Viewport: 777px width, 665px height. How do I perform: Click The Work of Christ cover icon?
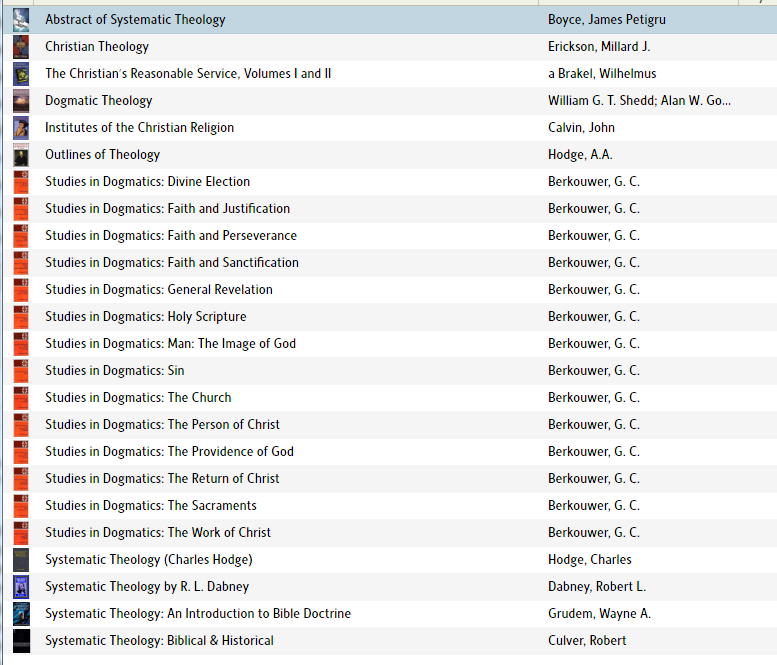pyautogui.click(x=21, y=533)
